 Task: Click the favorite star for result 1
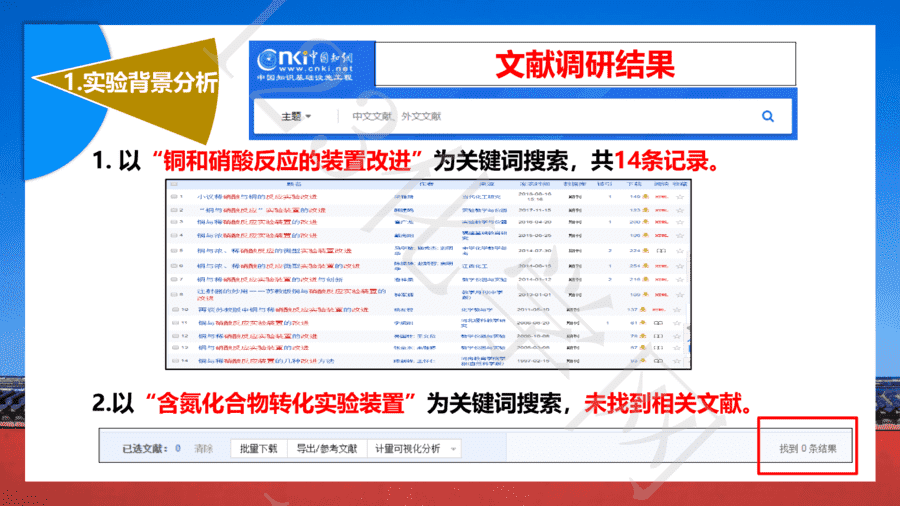tap(680, 197)
